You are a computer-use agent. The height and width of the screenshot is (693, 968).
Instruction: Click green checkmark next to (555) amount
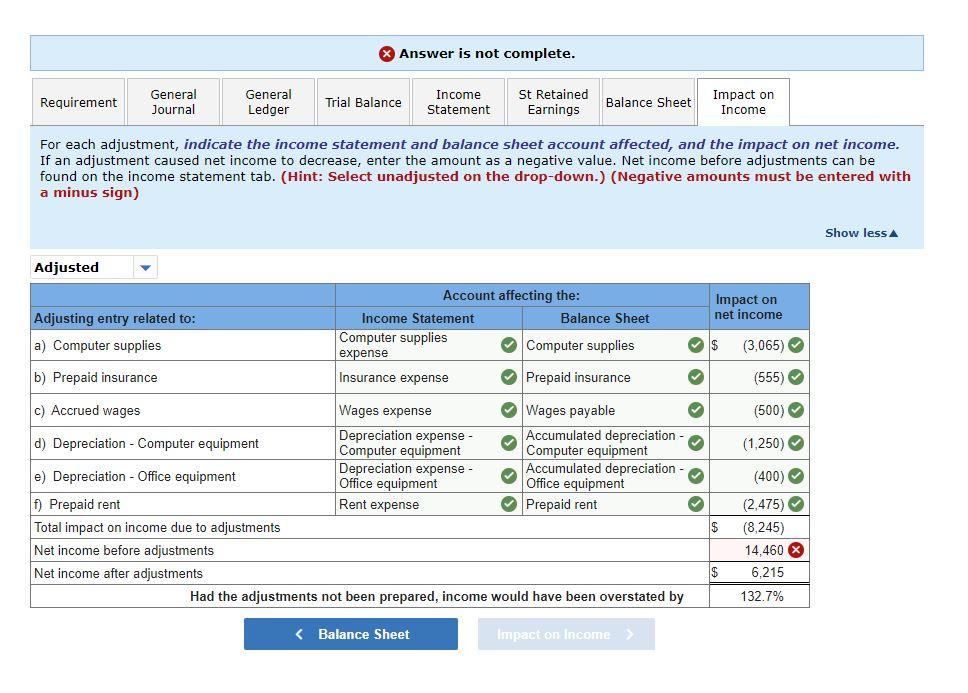pyautogui.click(x=796, y=377)
